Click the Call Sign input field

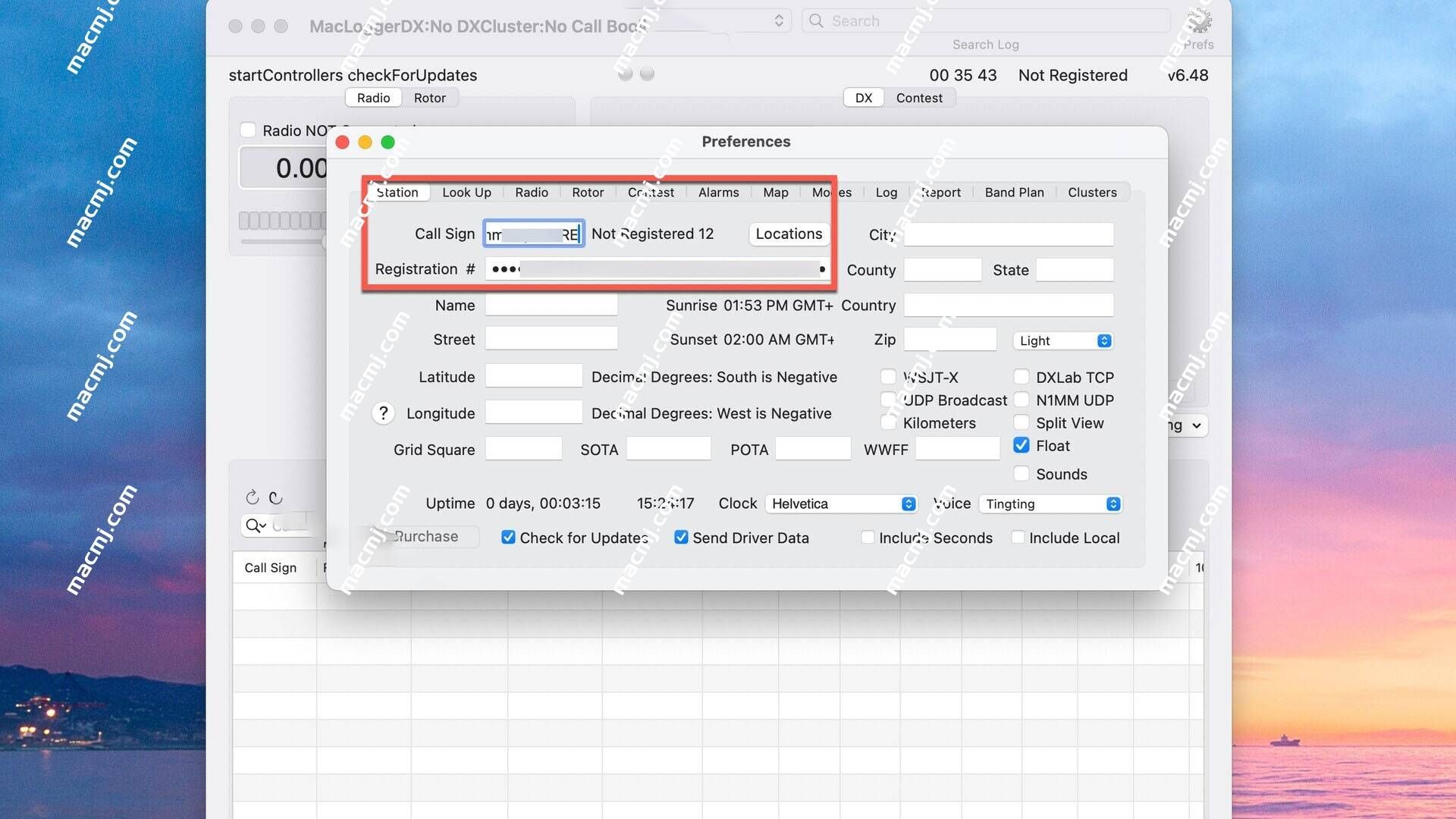[534, 234]
